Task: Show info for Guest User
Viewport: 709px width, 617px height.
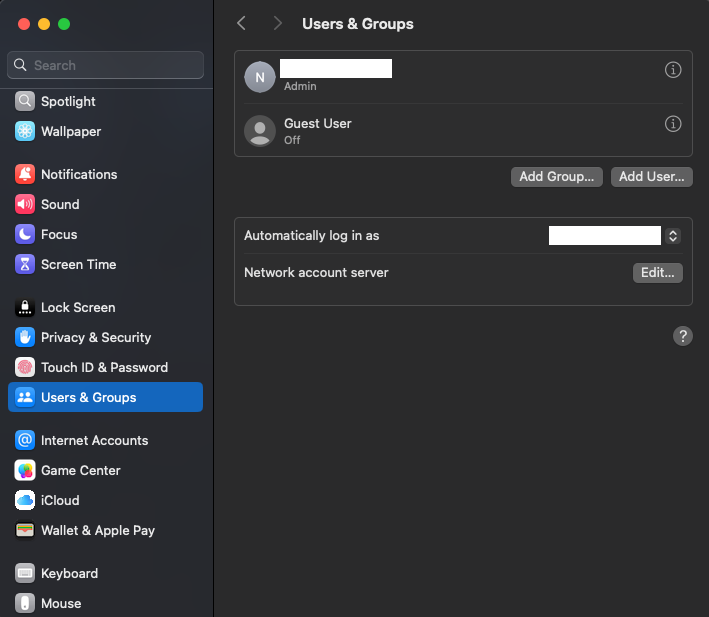Action: point(673,124)
